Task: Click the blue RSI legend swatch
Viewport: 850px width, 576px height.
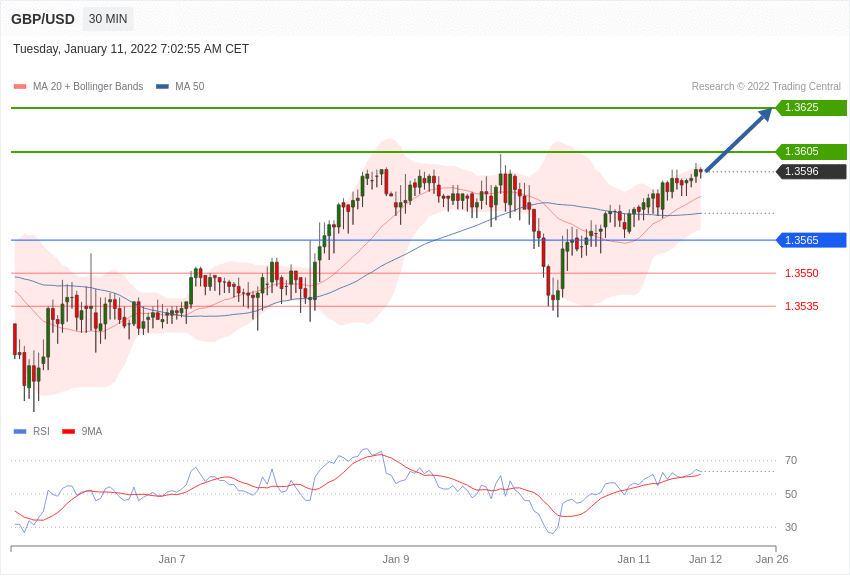Action: click(x=20, y=432)
